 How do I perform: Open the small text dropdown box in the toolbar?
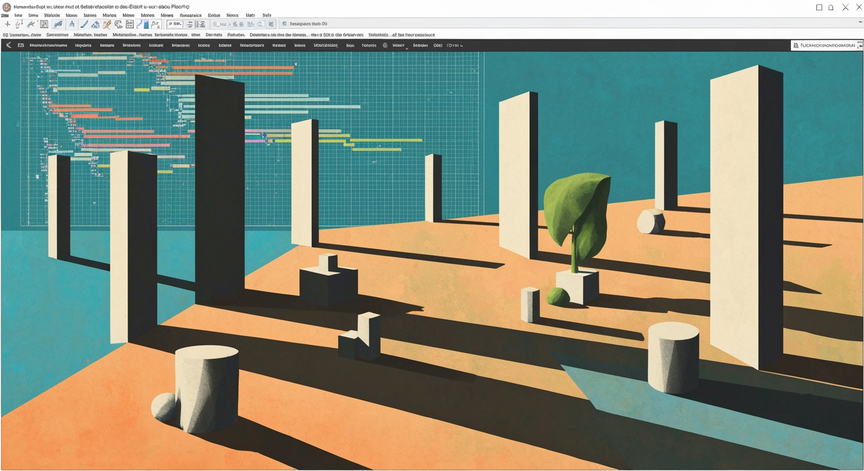175,24
